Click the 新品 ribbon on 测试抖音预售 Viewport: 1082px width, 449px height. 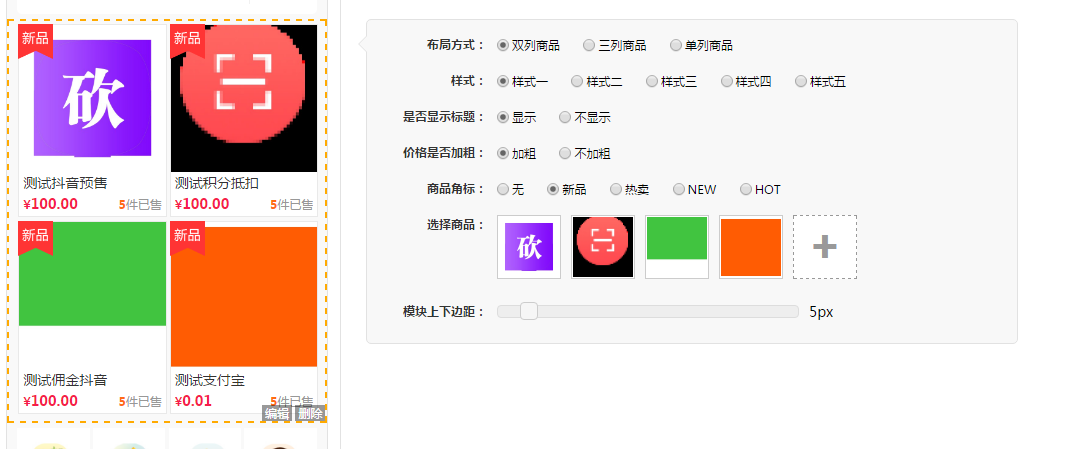(x=35, y=41)
